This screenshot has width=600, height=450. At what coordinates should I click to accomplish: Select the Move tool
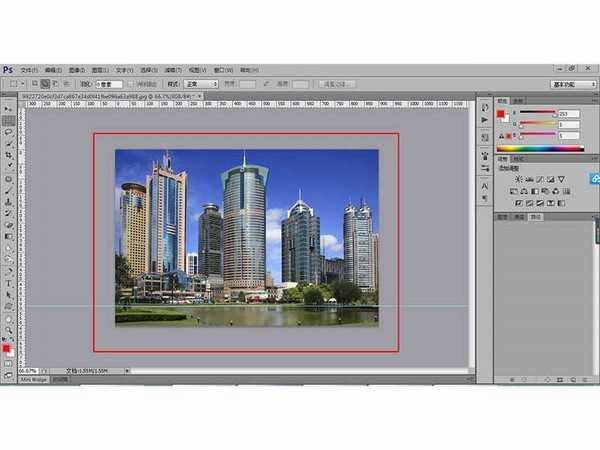click(9, 107)
